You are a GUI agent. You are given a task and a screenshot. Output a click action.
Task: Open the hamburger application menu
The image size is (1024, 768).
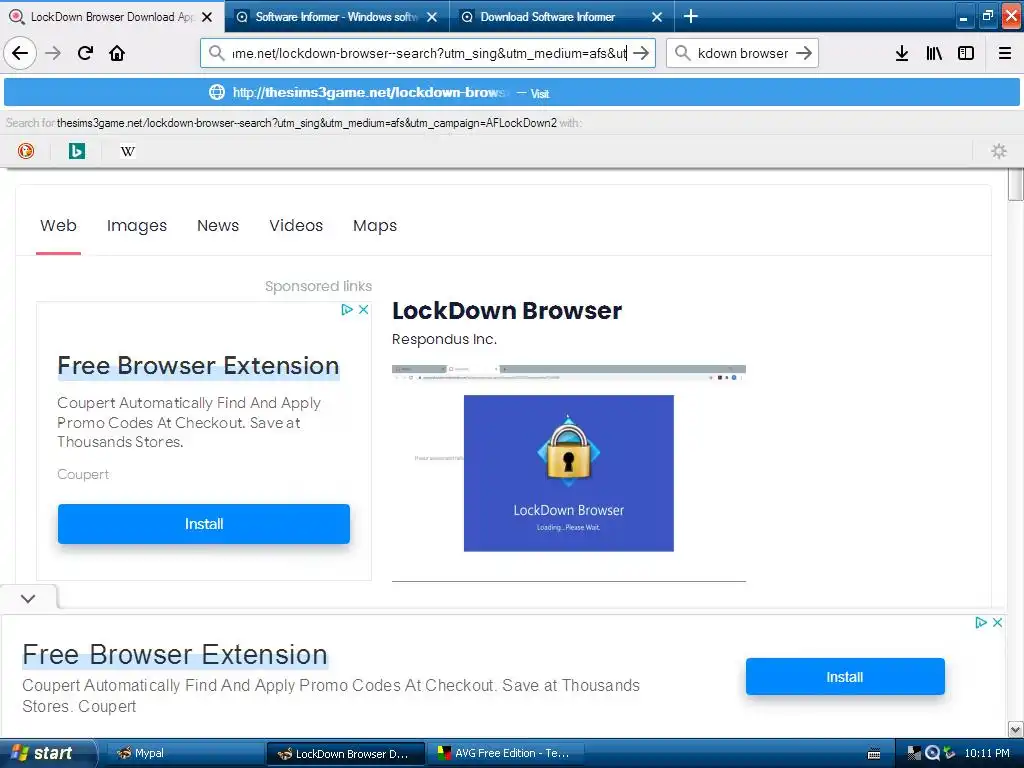pyautogui.click(x=1005, y=53)
